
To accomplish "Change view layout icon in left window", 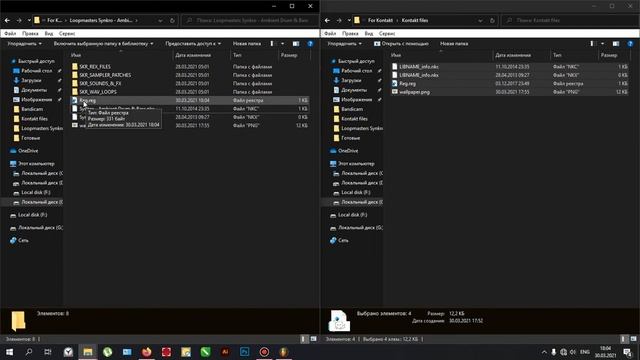I will click(272, 44).
